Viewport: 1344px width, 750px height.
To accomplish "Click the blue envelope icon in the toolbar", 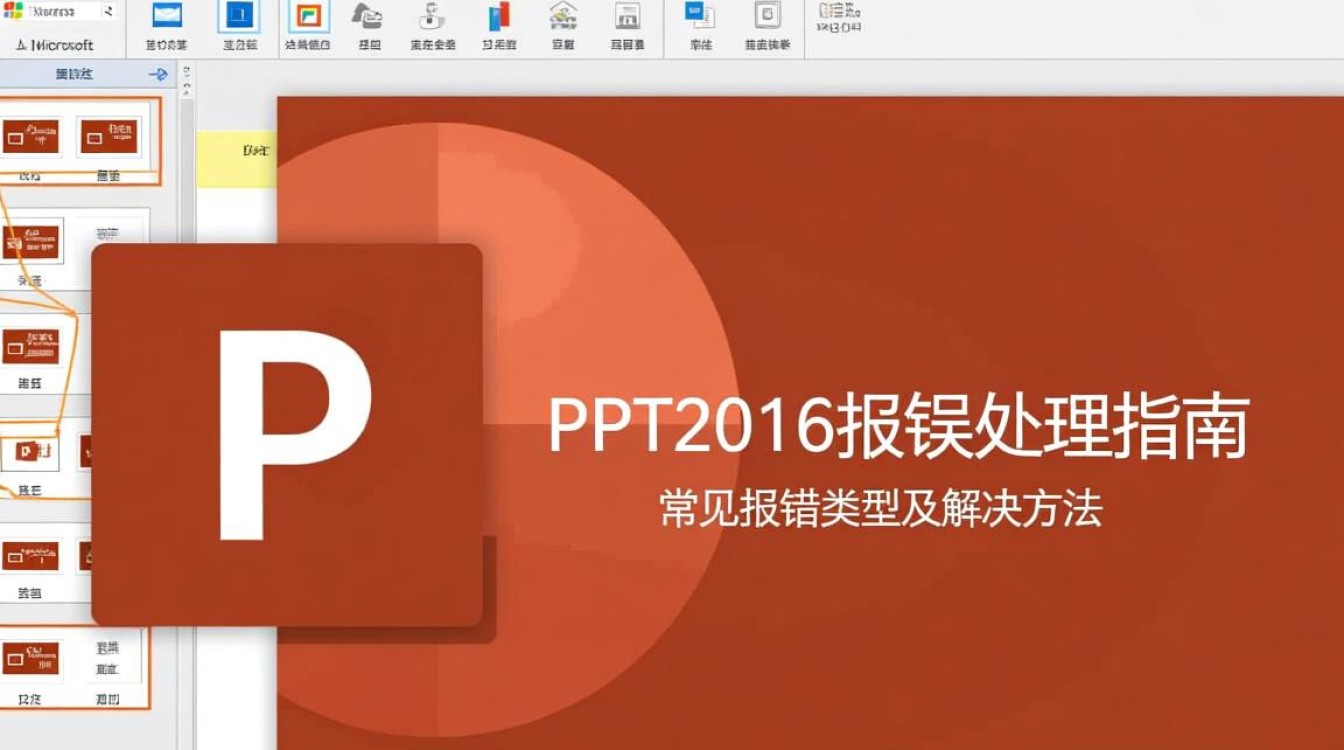I will pos(167,15).
